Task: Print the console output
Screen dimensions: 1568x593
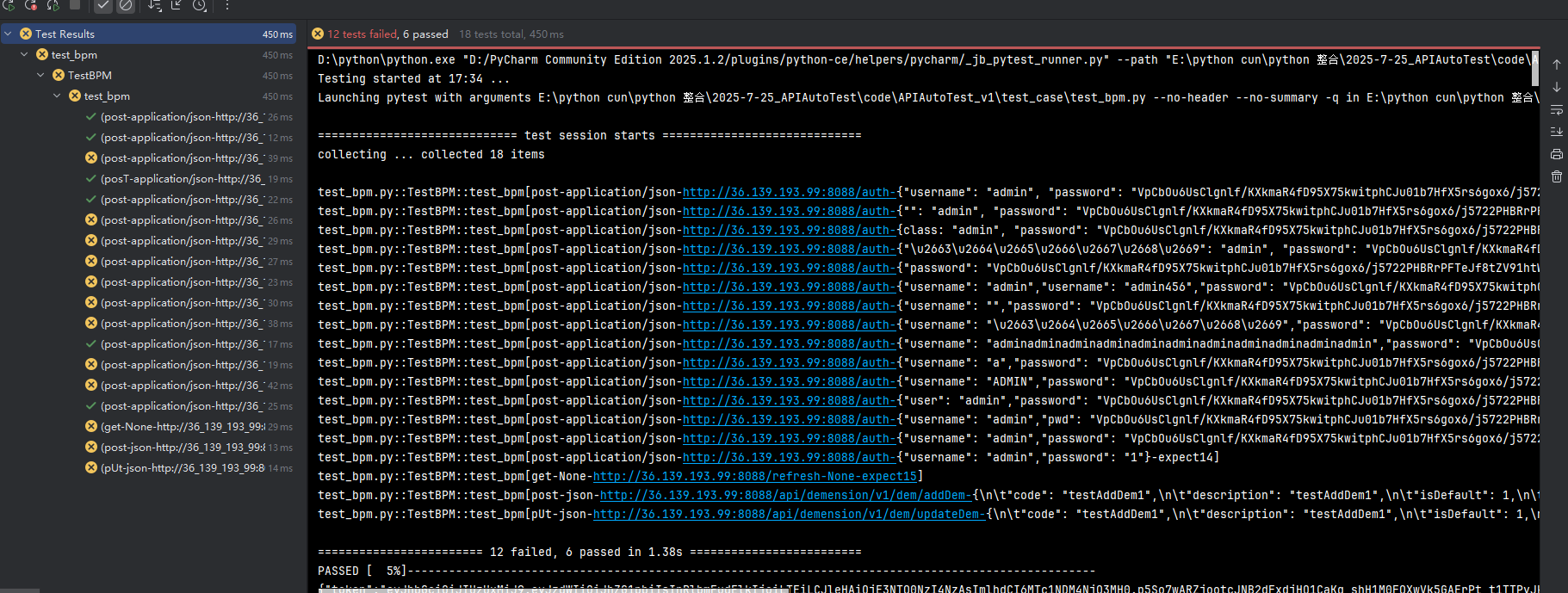Action: 1557,154
